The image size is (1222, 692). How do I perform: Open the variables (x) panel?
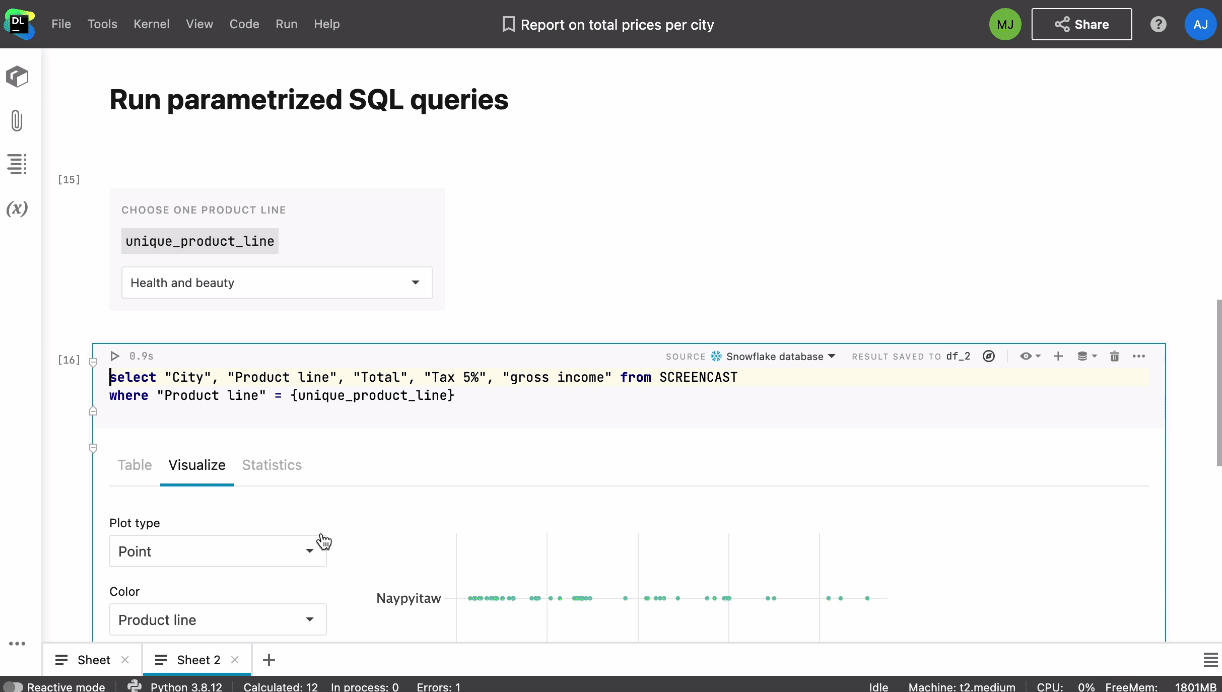17,209
